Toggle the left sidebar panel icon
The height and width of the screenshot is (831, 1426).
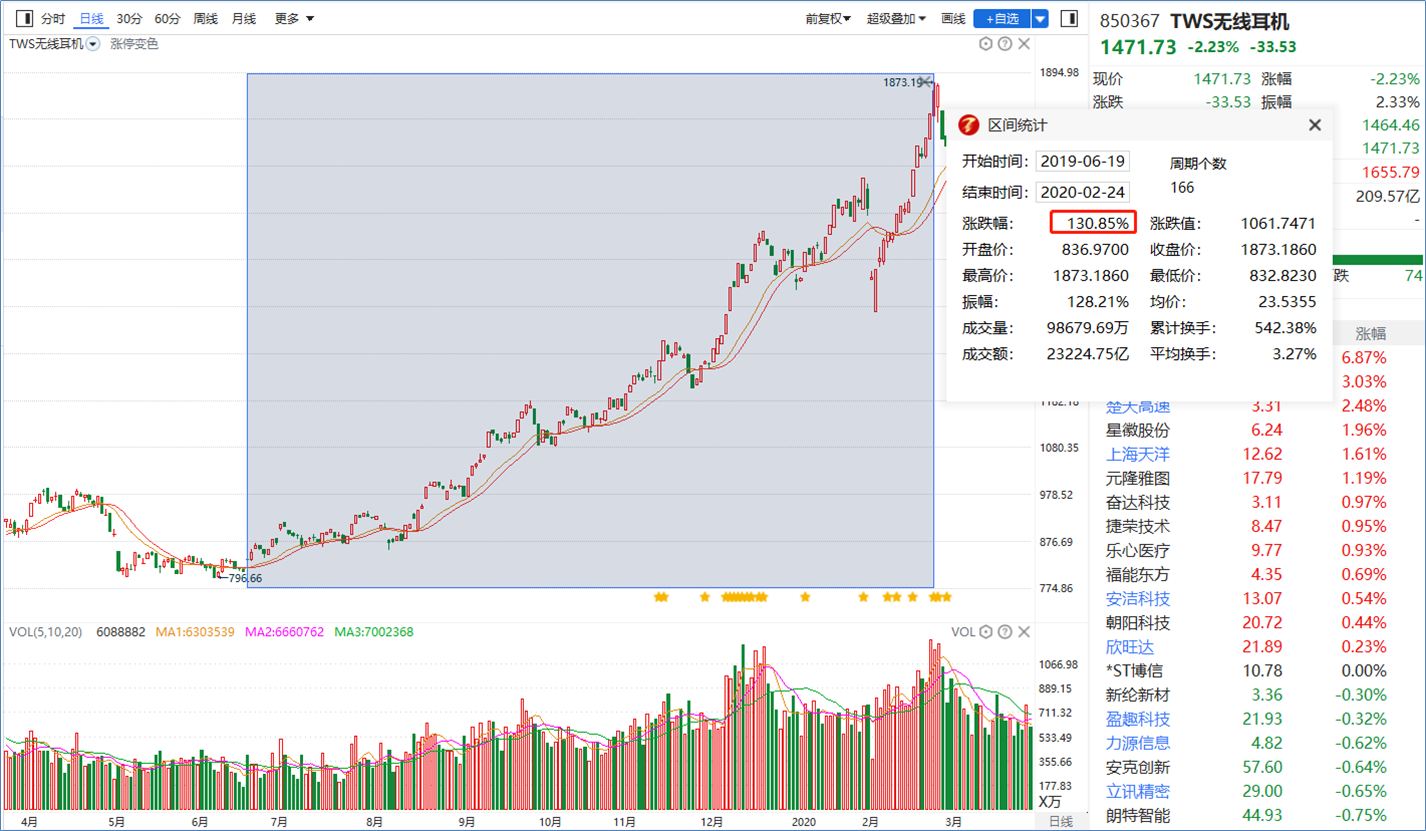(24, 18)
